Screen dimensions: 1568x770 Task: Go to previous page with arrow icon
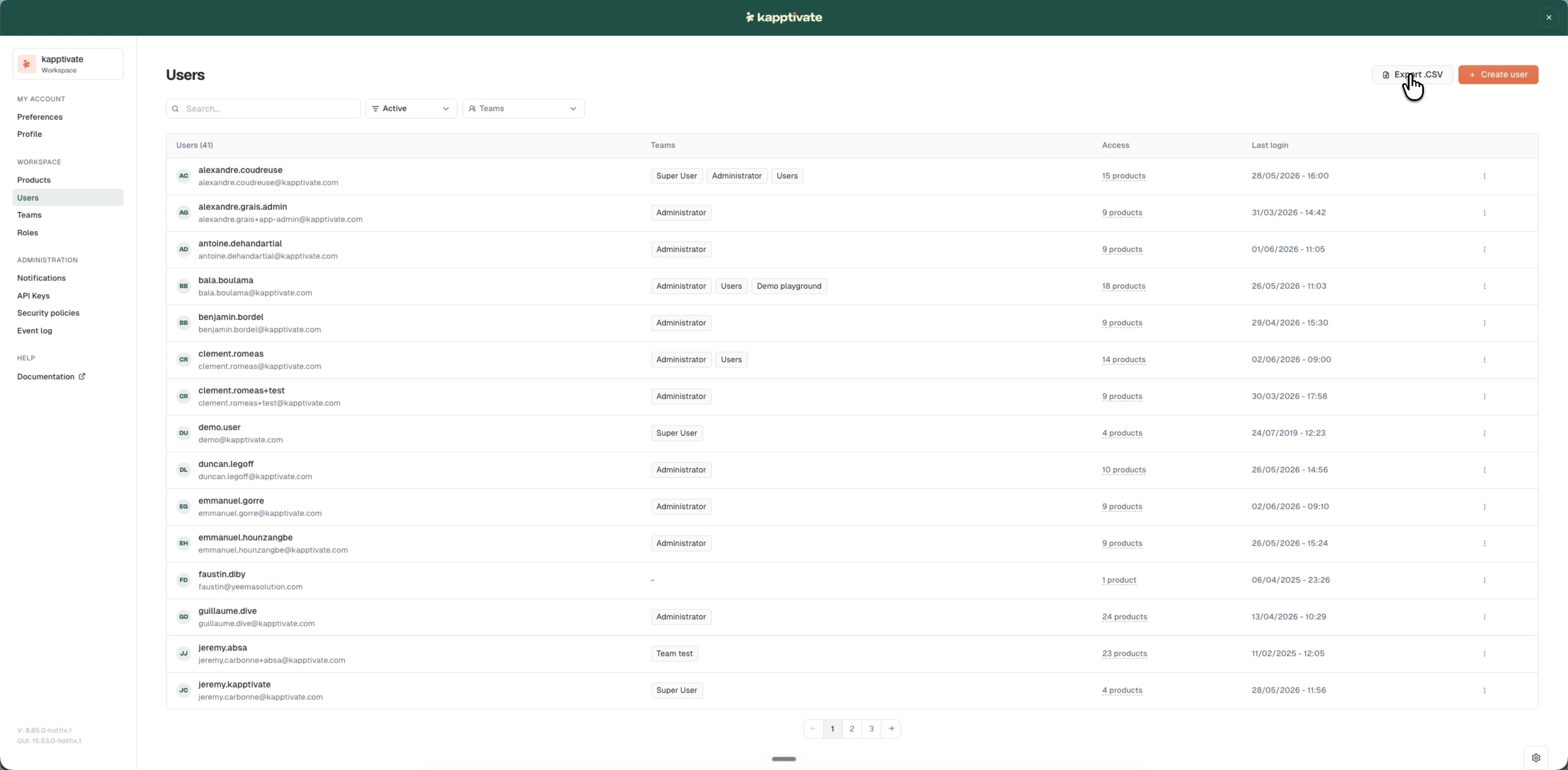click(x=813, y=729)
